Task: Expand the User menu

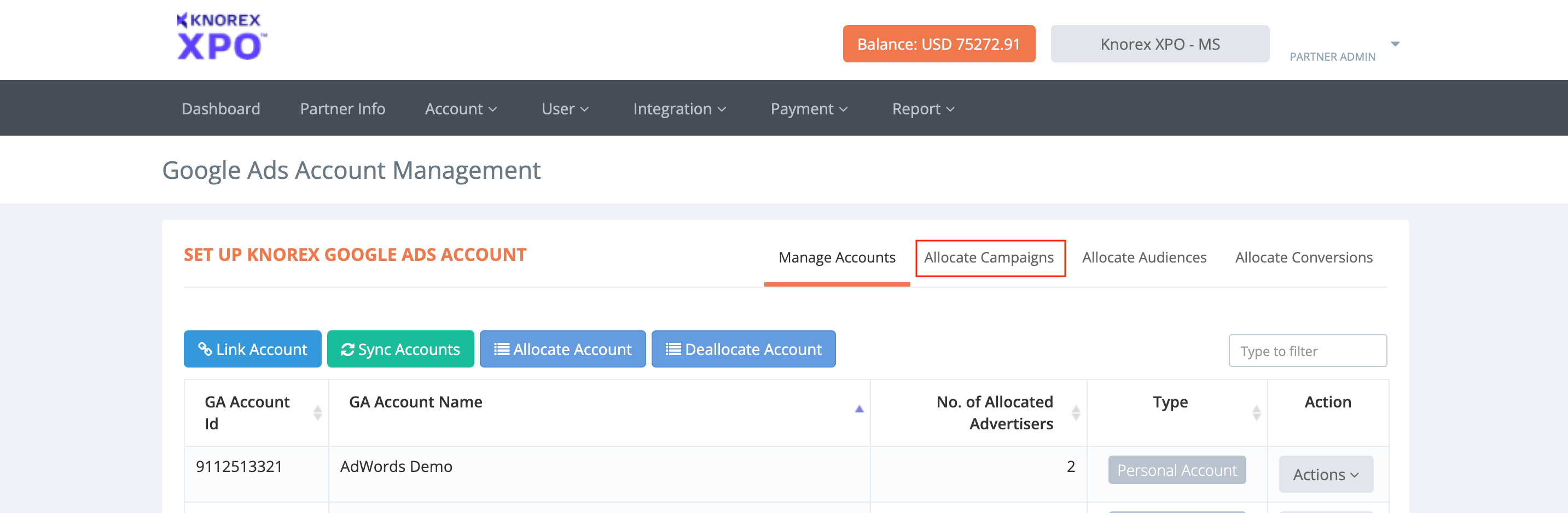Action: pyautogui.click(x=564, y=109)
